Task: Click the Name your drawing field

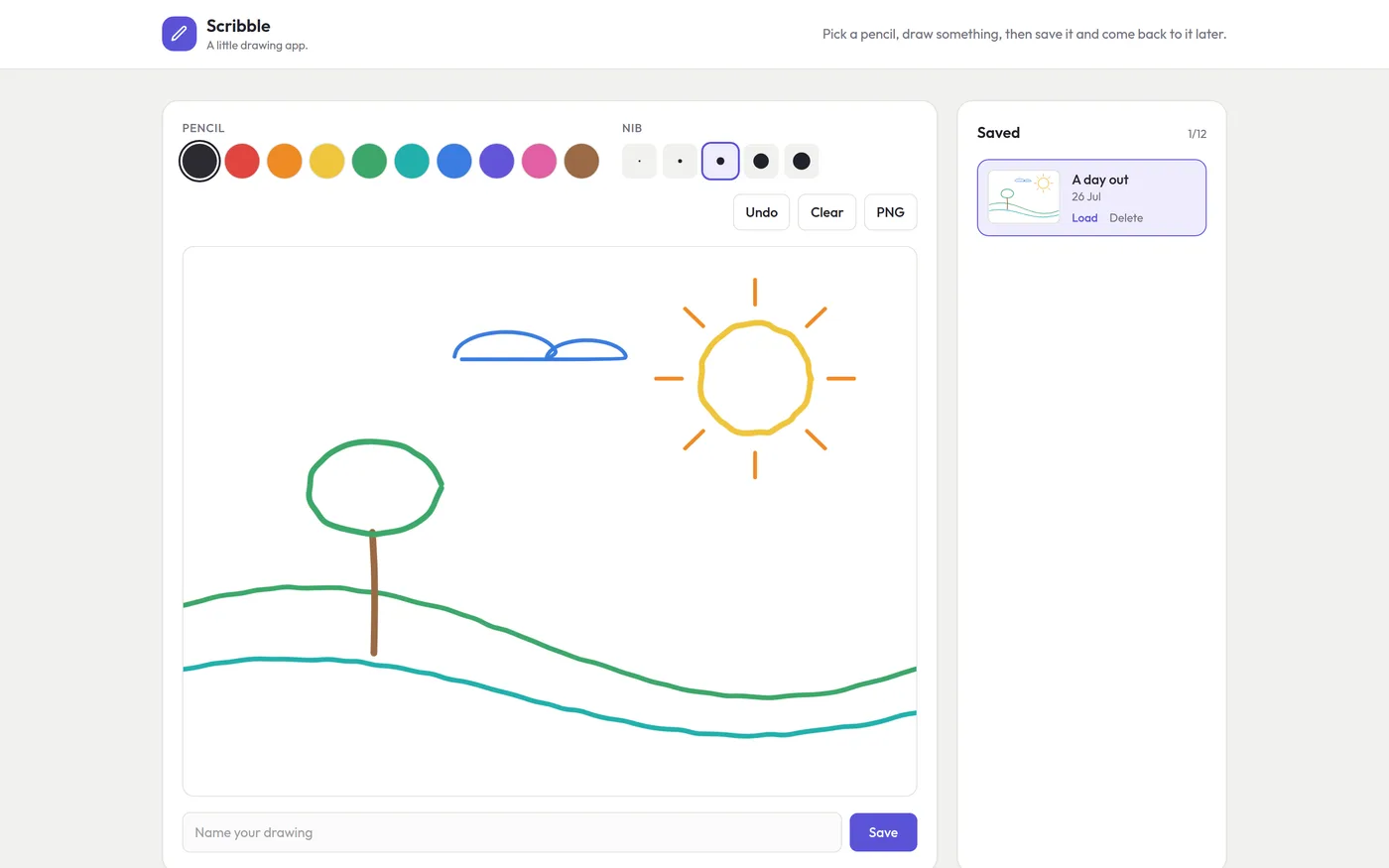Action: pos(512,832)
